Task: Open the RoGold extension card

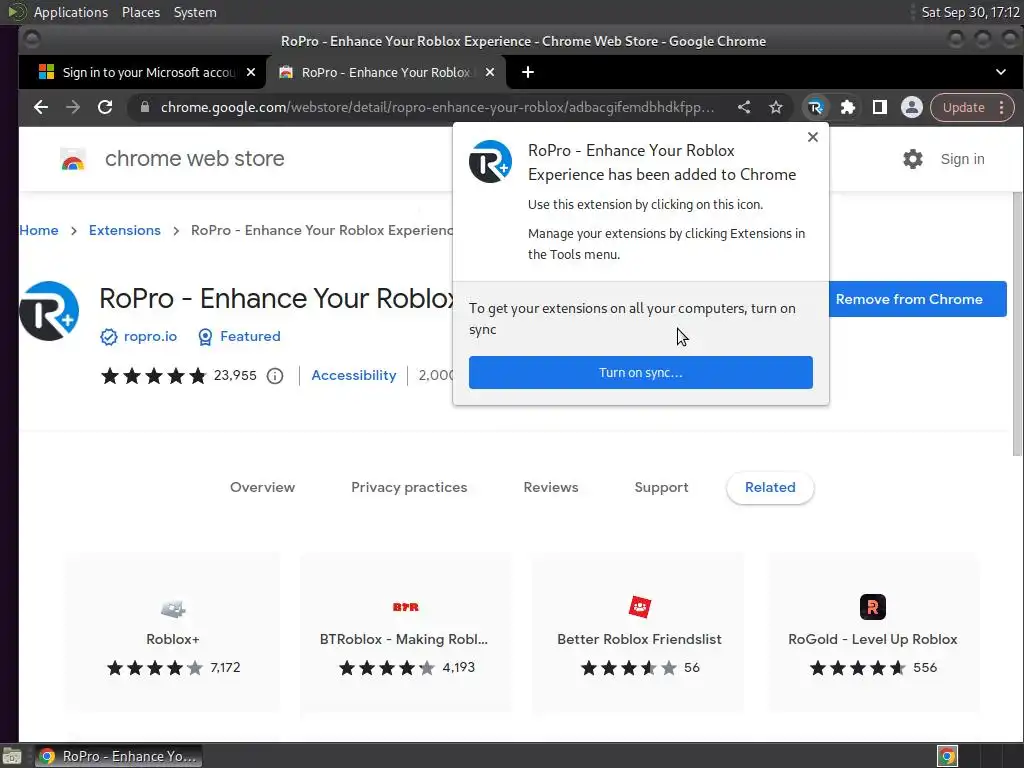Action: click(x=873, y=633)
